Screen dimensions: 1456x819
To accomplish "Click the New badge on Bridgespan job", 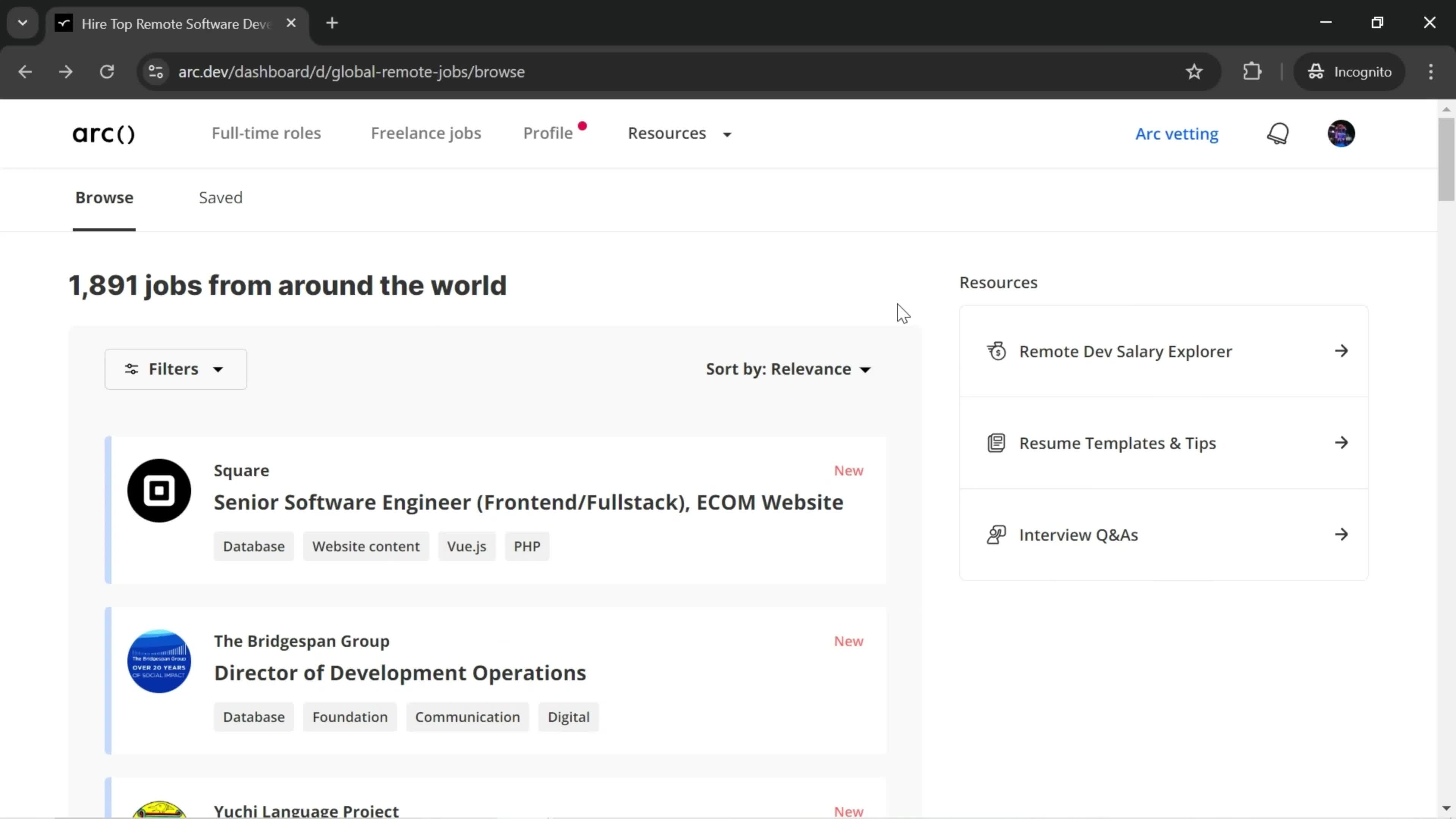I will point(849,642).
